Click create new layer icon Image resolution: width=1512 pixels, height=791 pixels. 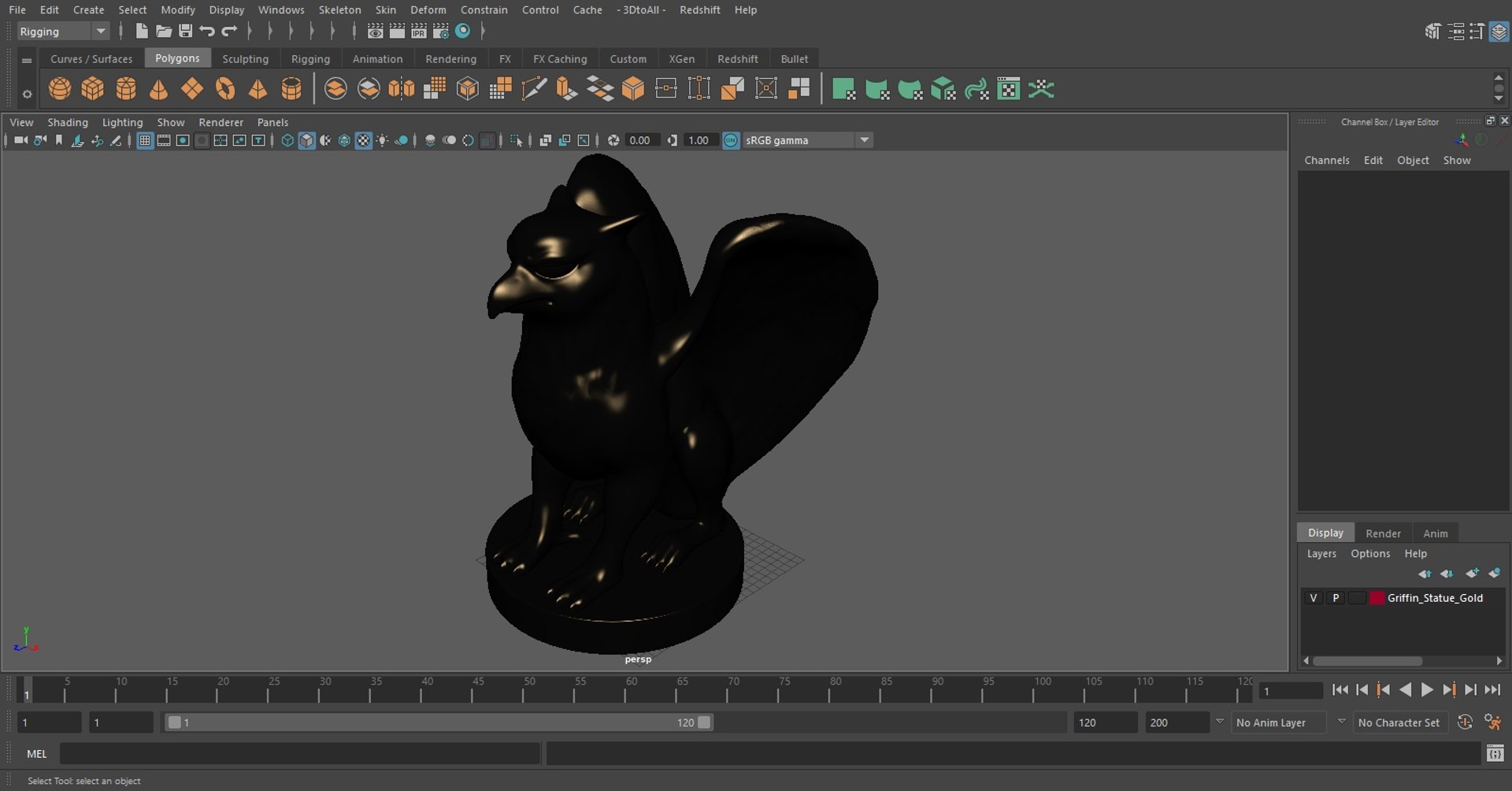[1472, 574]
